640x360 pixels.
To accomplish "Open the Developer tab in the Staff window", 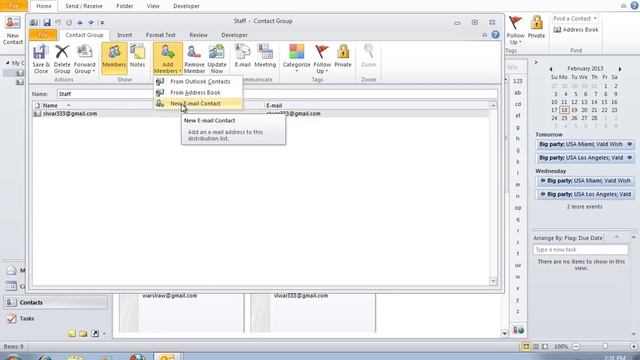I will pyautogui.click(x=234, y=35).
